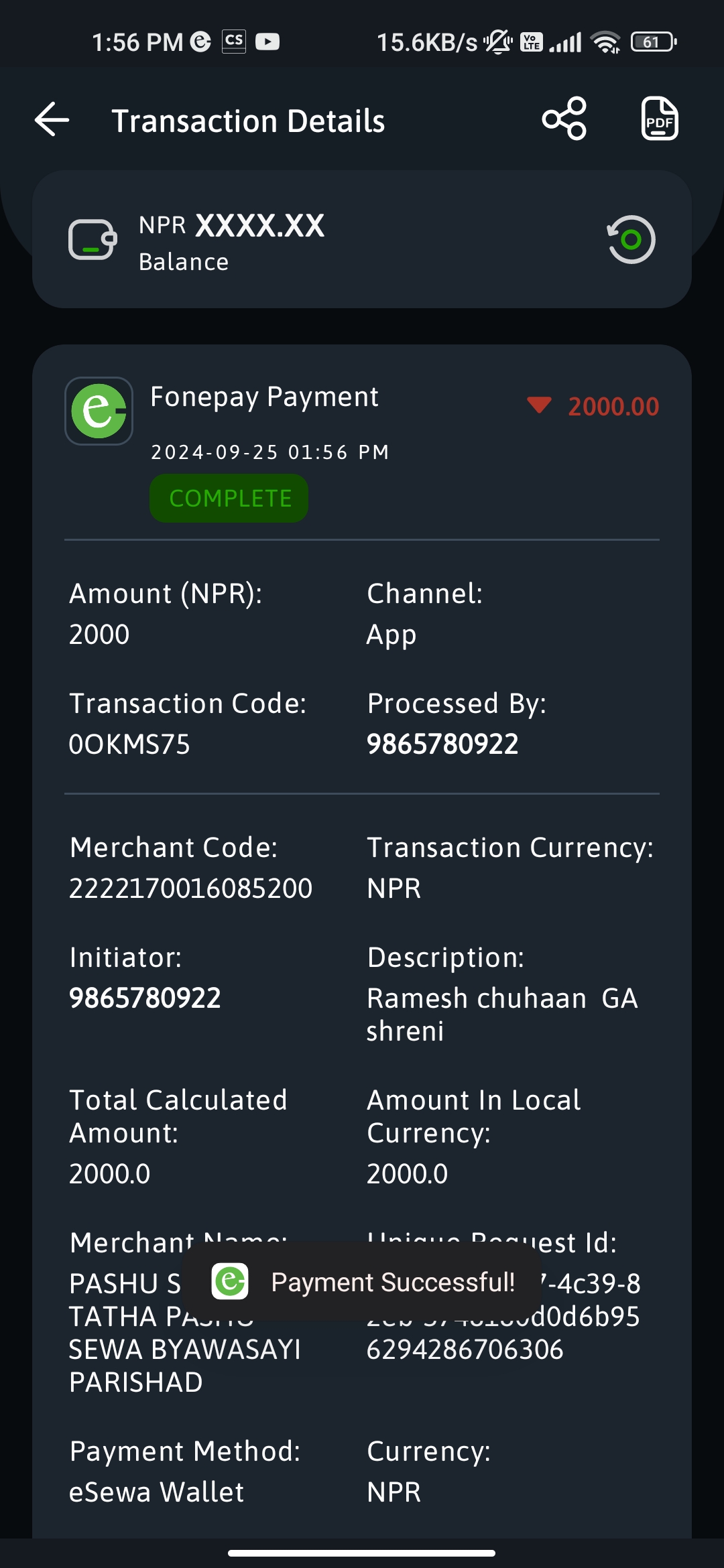The width and height of the screenshot is (724, 1568).
Task: Tap the 2000.00 debit amount
Action: [613, 406]
